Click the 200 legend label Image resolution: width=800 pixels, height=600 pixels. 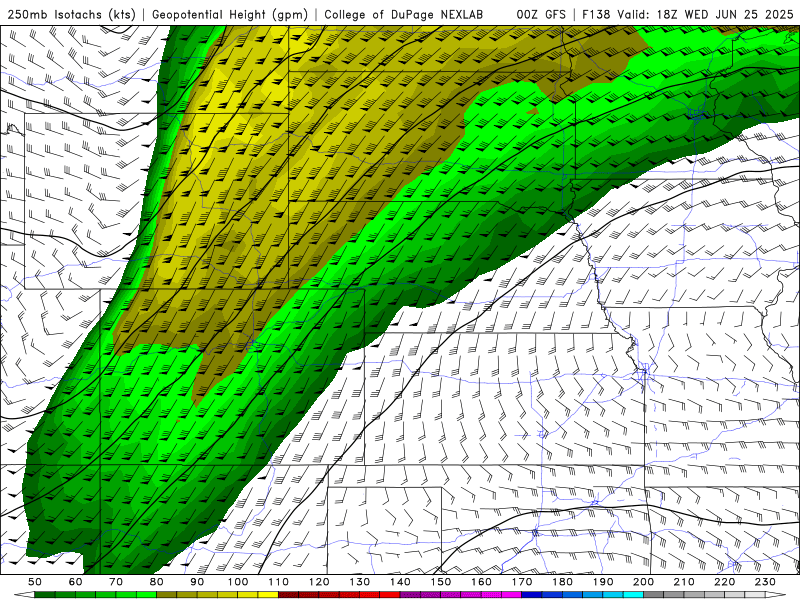pyautogui.click(x=643, y=582)
